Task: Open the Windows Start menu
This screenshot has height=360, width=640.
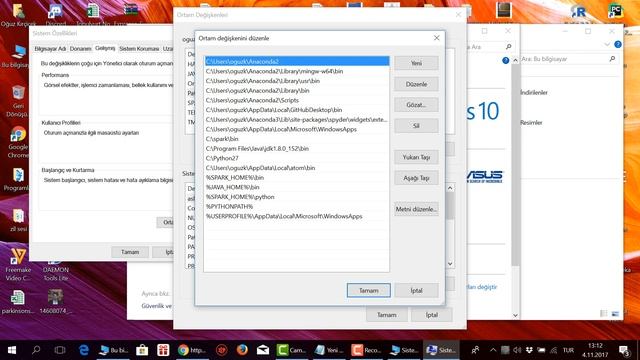Action: (x=12, y=350)
